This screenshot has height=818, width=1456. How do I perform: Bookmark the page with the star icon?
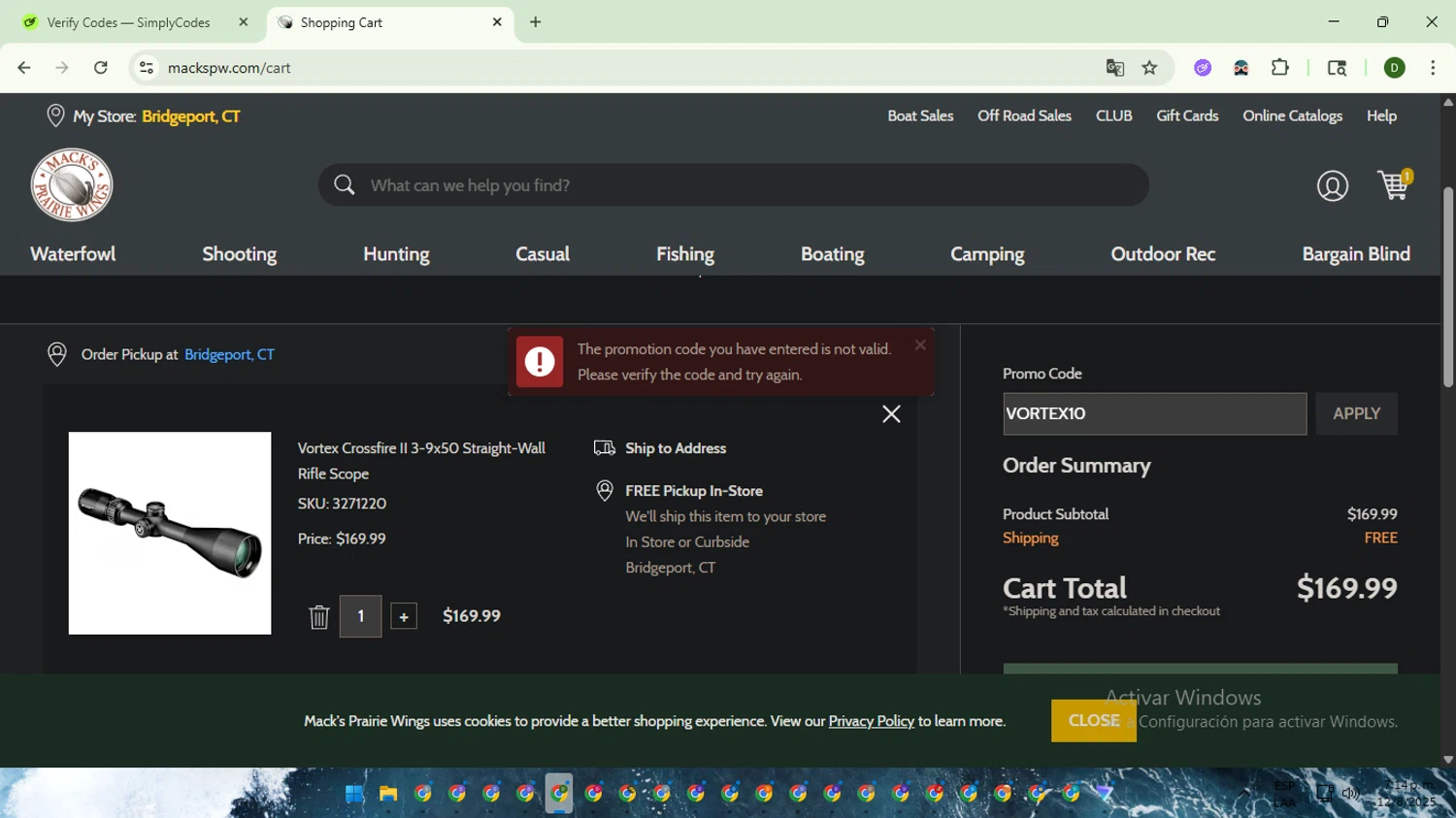[x=1149, y=68]
